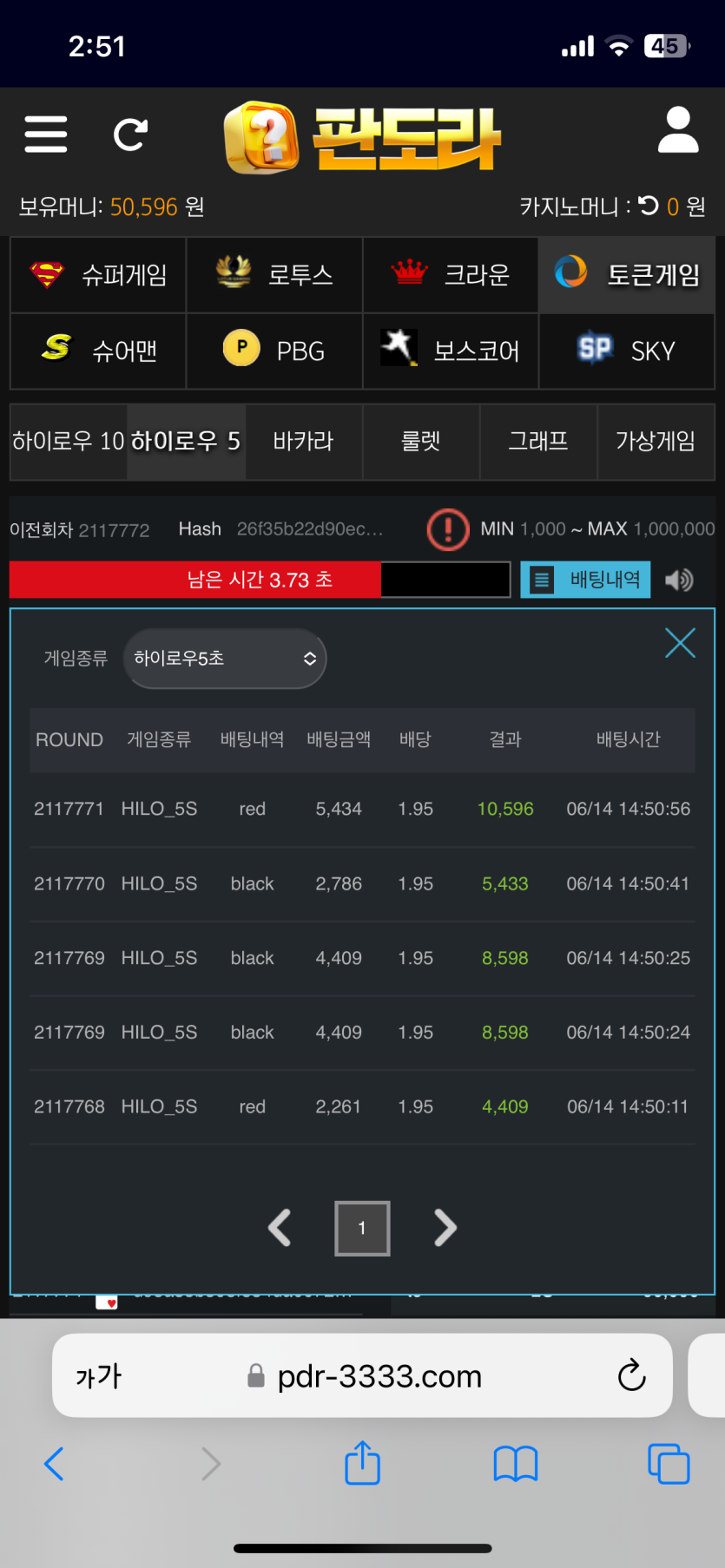Tap the page refresh icon in header

(130, 134)
